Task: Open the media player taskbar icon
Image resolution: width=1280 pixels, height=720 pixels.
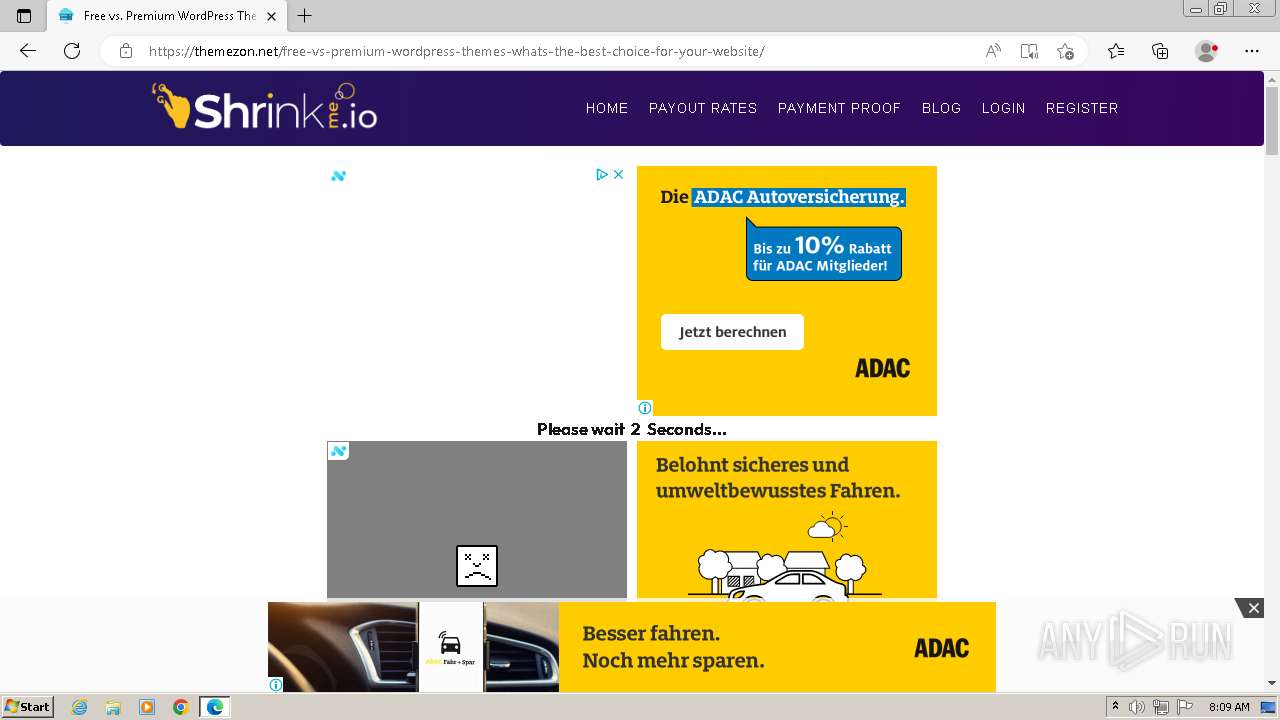Action: (147, 707)
